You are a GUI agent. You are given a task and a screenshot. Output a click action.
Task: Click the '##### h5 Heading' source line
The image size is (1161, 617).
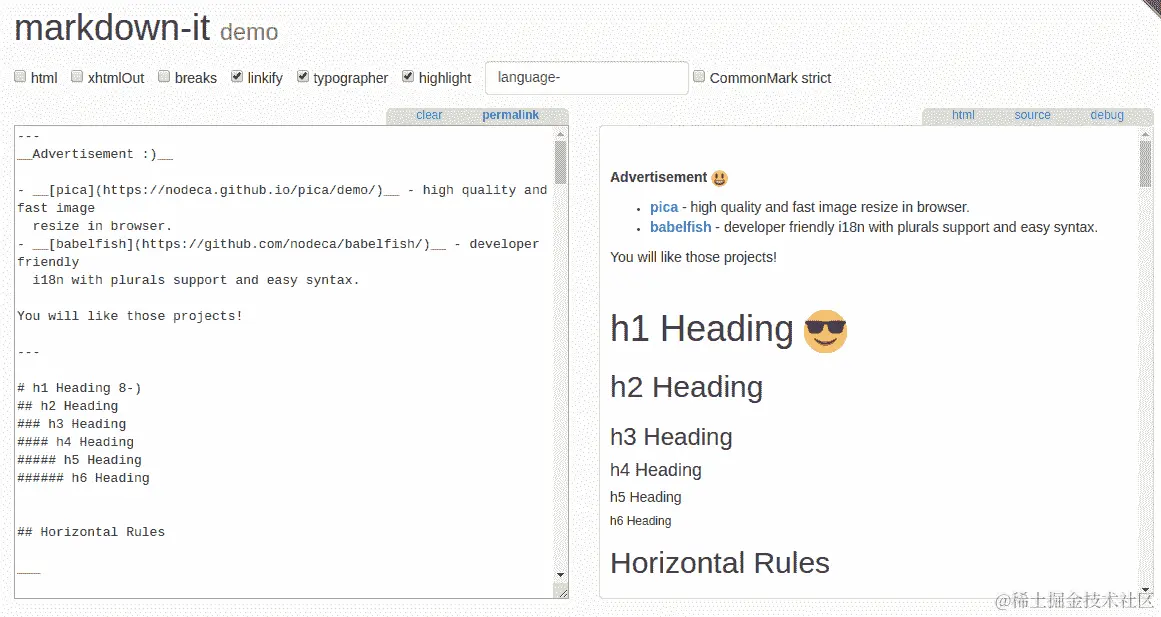[79, 460]
